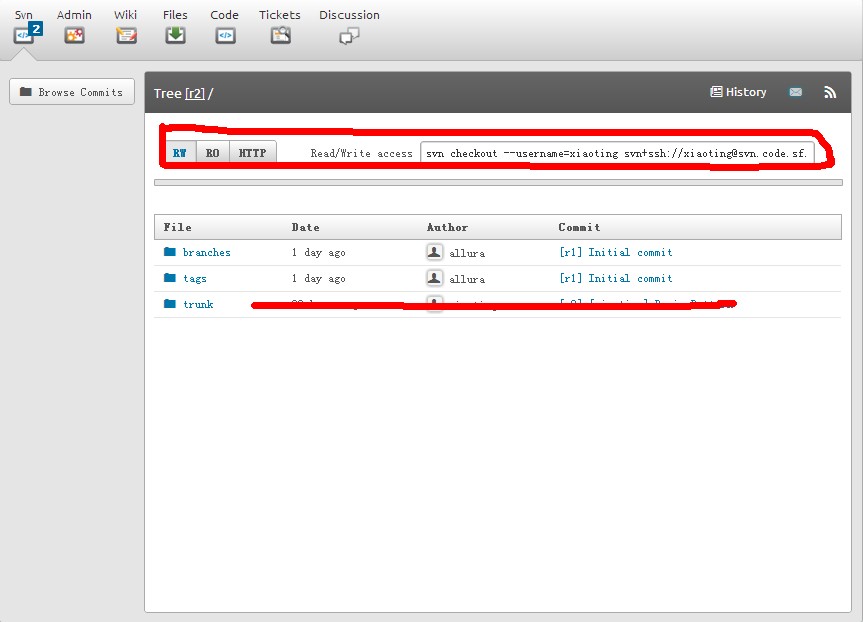Open the r2 revision link
This screenshot has height=622, width=863.
195,94
